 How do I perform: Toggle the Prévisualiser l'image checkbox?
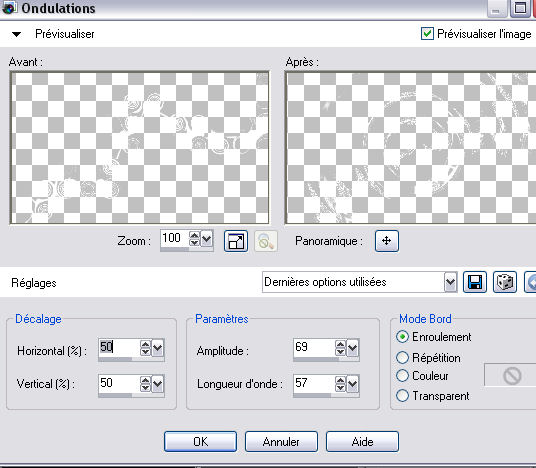click(x=427, y=34)
